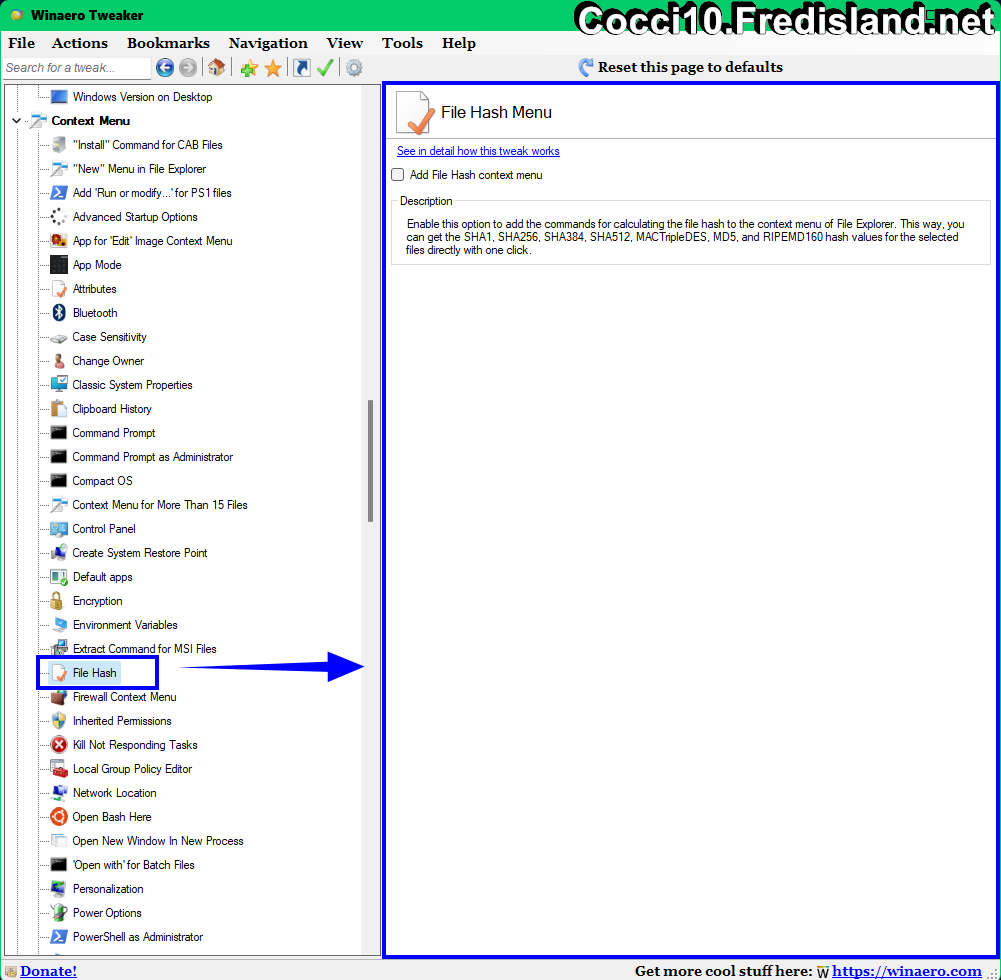Select Command Prompt as Administrator

pos(153,457)
